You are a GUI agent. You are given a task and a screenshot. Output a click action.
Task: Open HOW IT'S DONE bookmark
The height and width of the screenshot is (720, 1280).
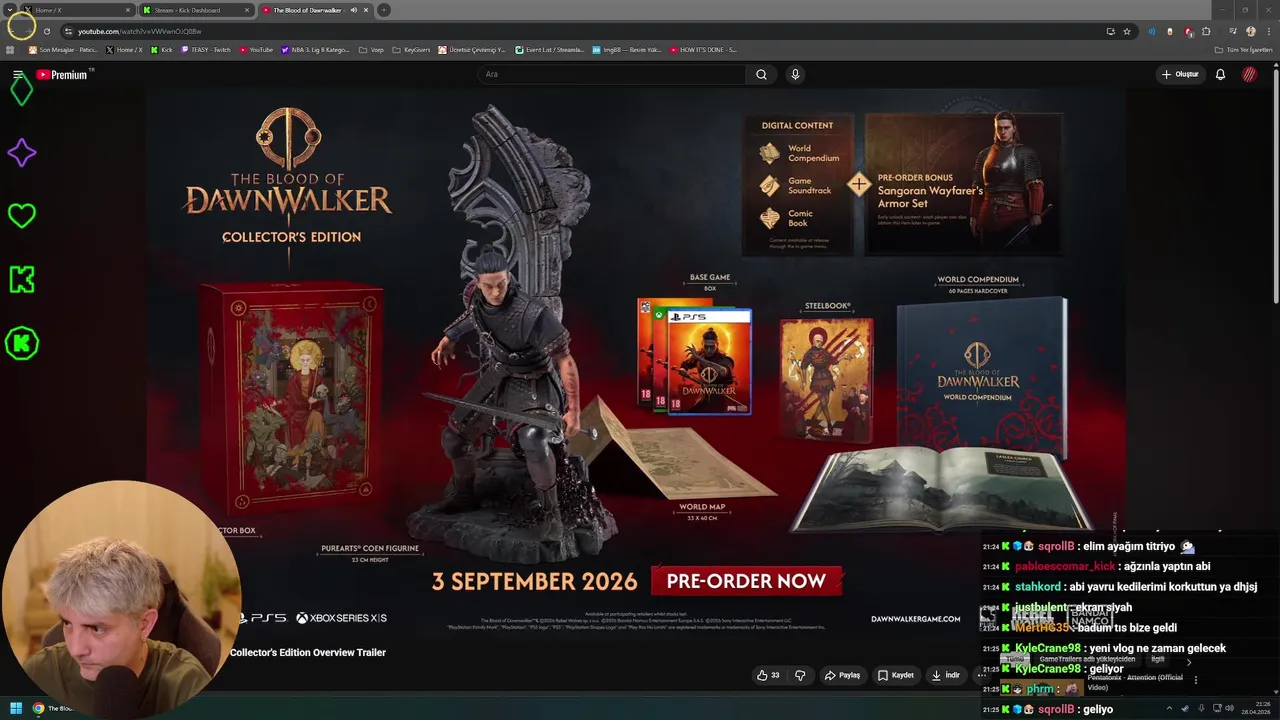(703, 49)
